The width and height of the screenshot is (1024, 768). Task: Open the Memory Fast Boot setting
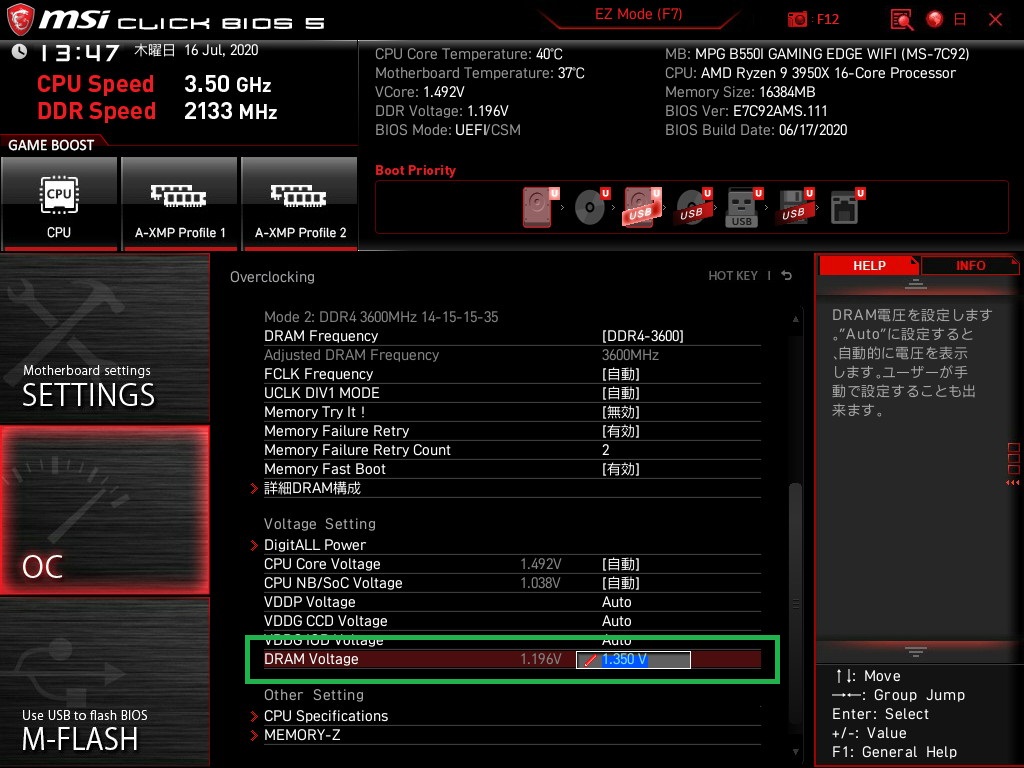[x=512, y=469]
